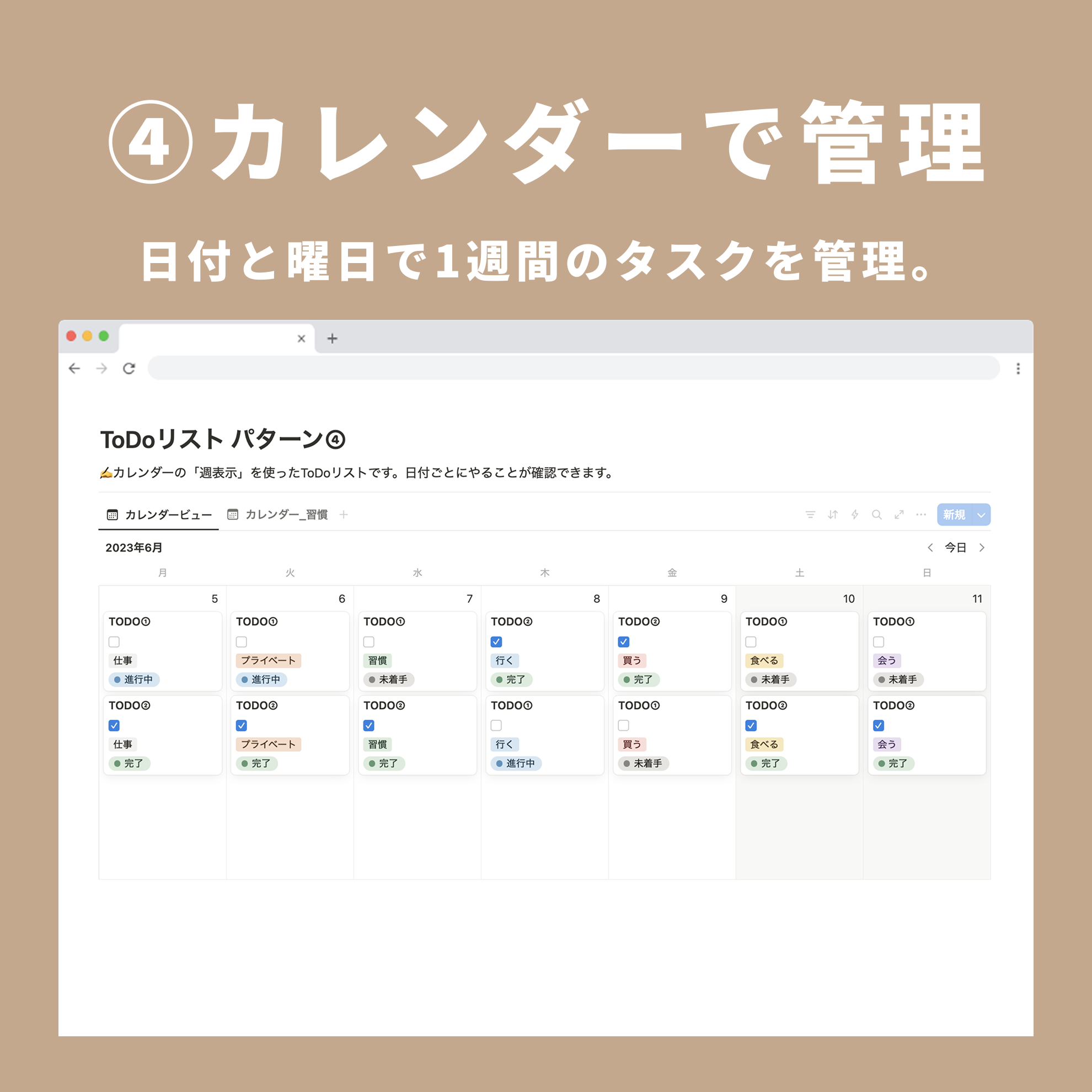Click the search magnifier icon in database toolbar
1092x1092 pixels.
click(x=877, y=515)
